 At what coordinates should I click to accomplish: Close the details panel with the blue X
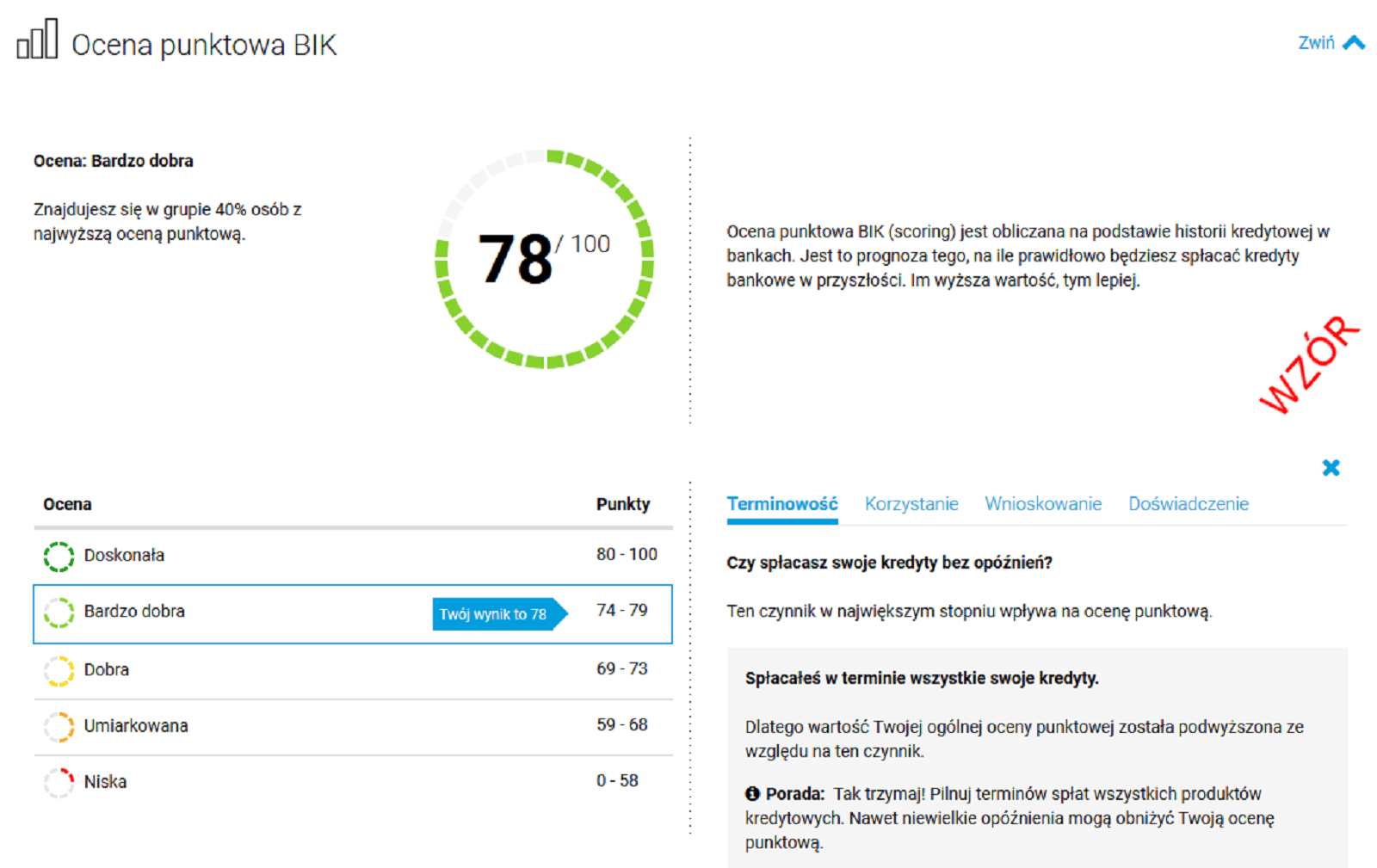coord(1331,467)
